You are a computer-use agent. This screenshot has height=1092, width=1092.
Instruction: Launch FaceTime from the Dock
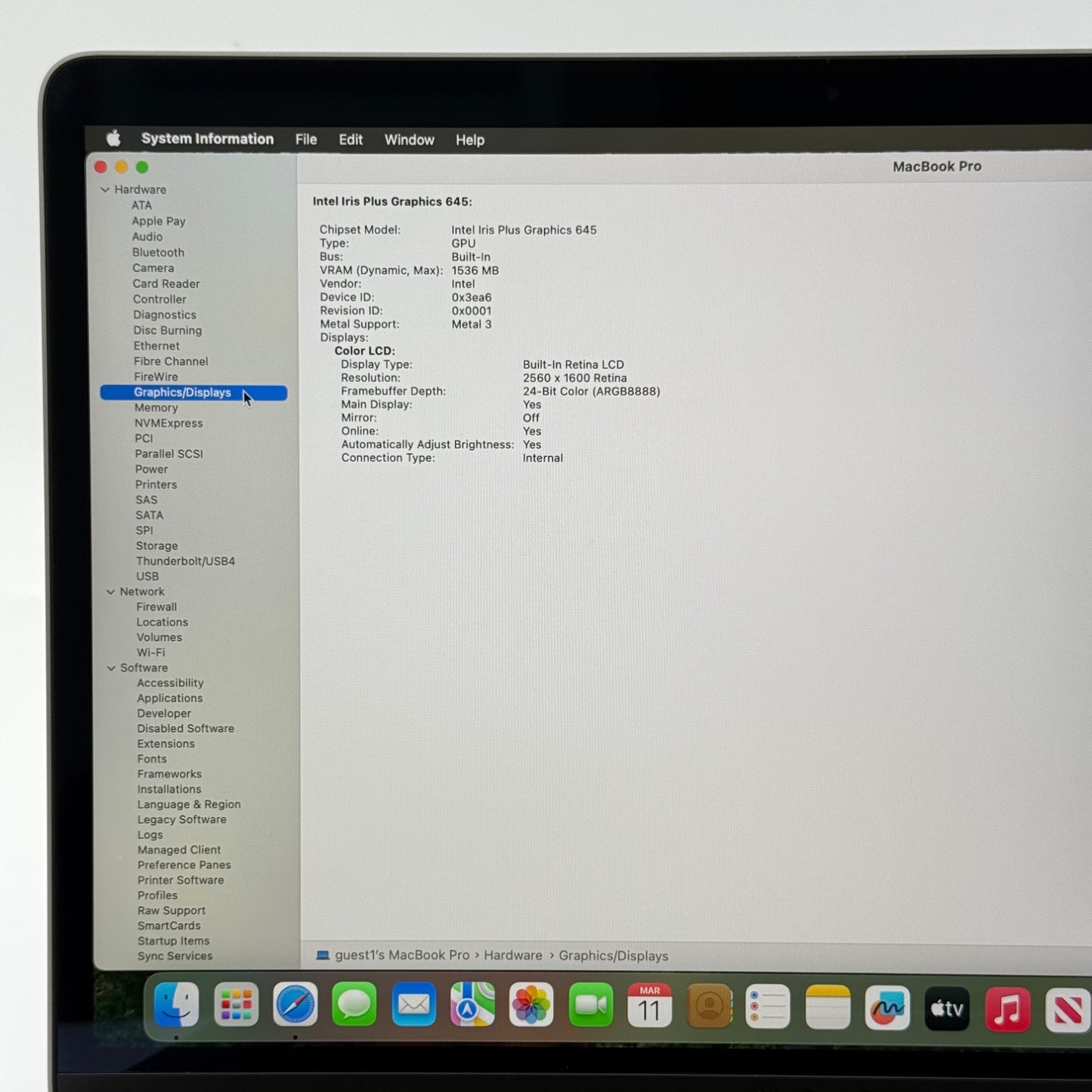coord(590,1005)
